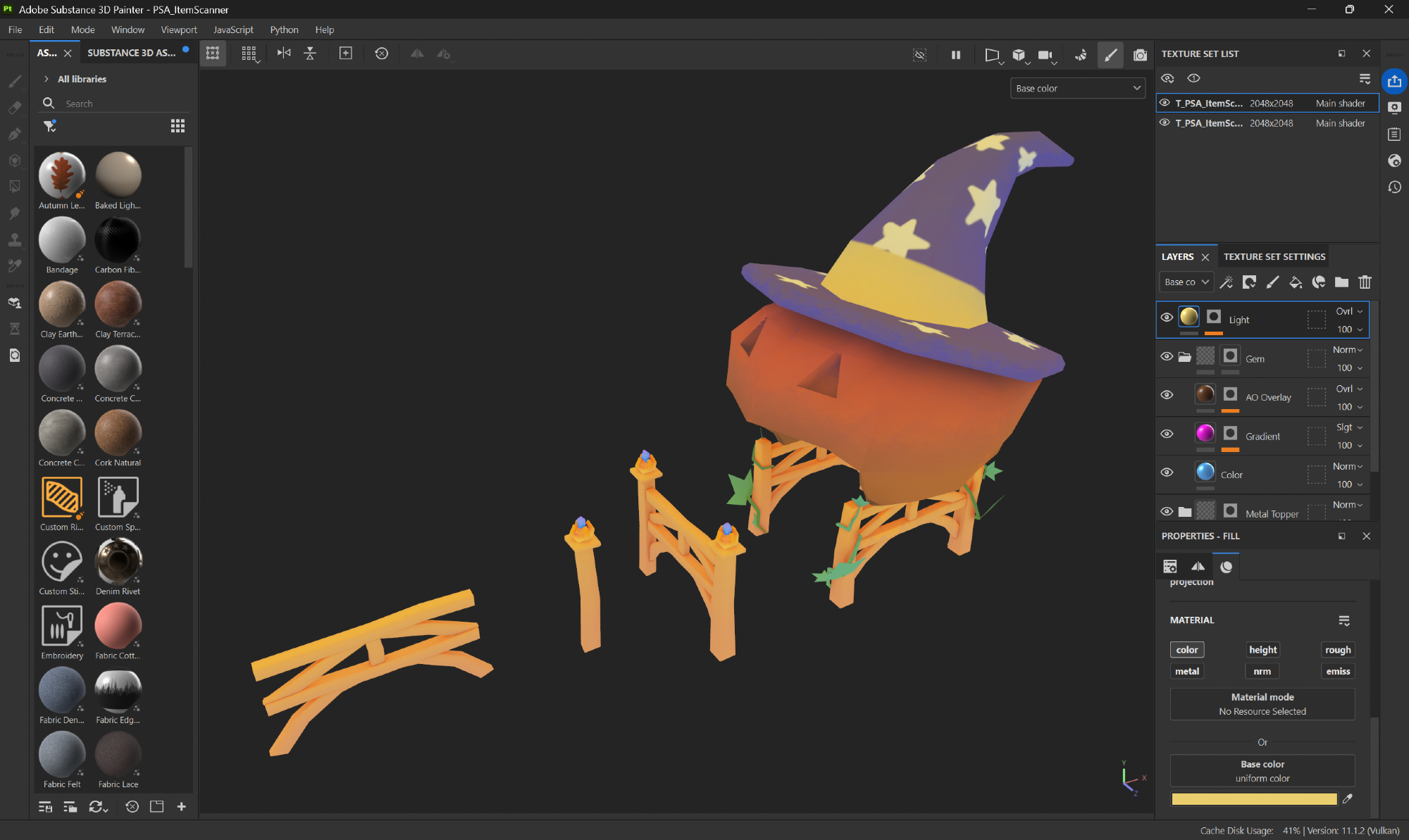1409x840 pixels.
Task: Expand the All libraries tree
Action: (x=46, y=79)
